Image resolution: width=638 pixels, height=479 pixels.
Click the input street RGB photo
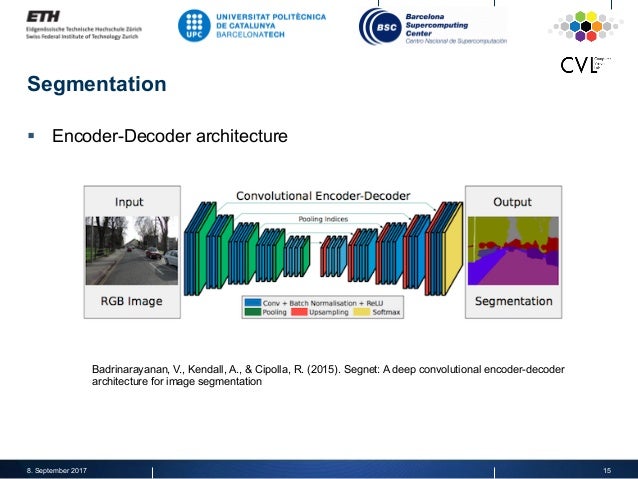pyautogui.click(x=132, y=250)
